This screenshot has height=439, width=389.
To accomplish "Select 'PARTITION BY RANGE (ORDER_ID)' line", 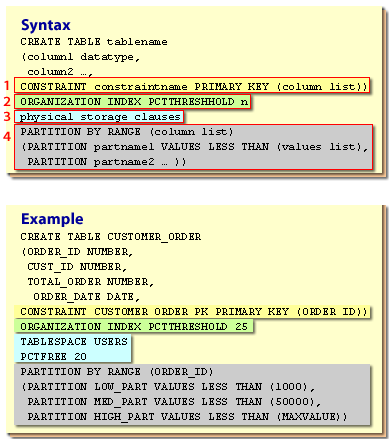I will click(117, 372).
